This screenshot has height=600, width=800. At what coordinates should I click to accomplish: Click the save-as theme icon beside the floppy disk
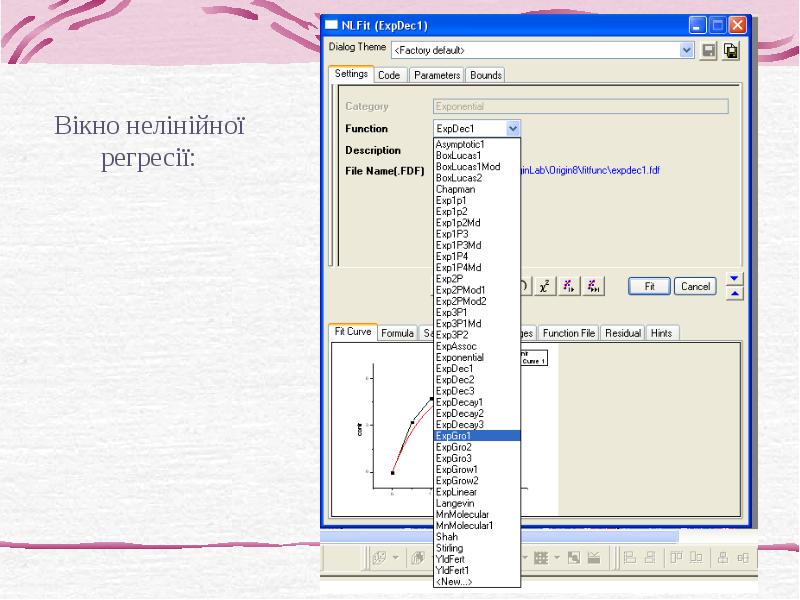(730, 49)
